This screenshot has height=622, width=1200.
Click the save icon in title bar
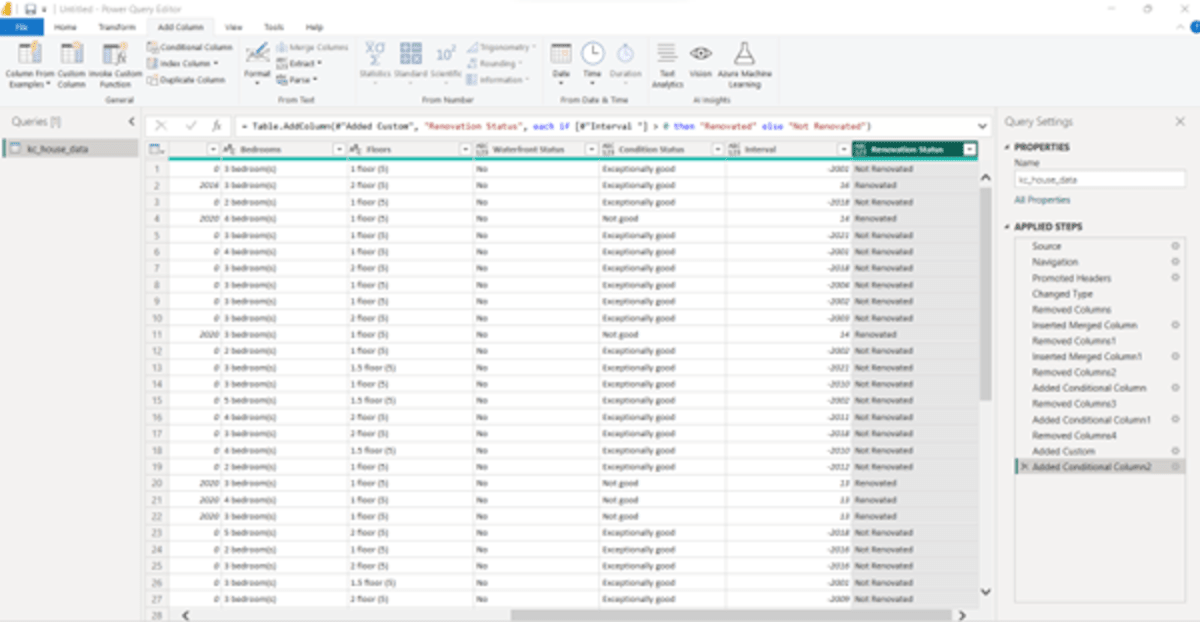30,8
